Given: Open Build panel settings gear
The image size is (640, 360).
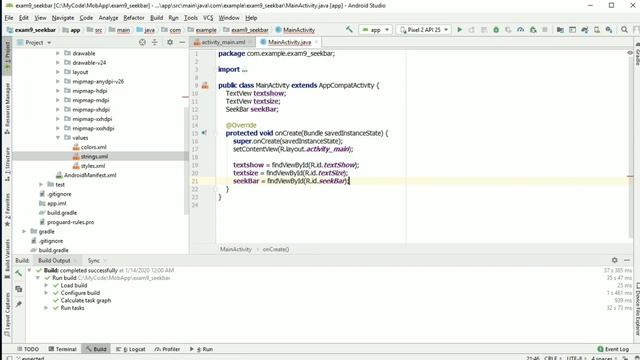Looking at the screenshot, I should 615,260.
